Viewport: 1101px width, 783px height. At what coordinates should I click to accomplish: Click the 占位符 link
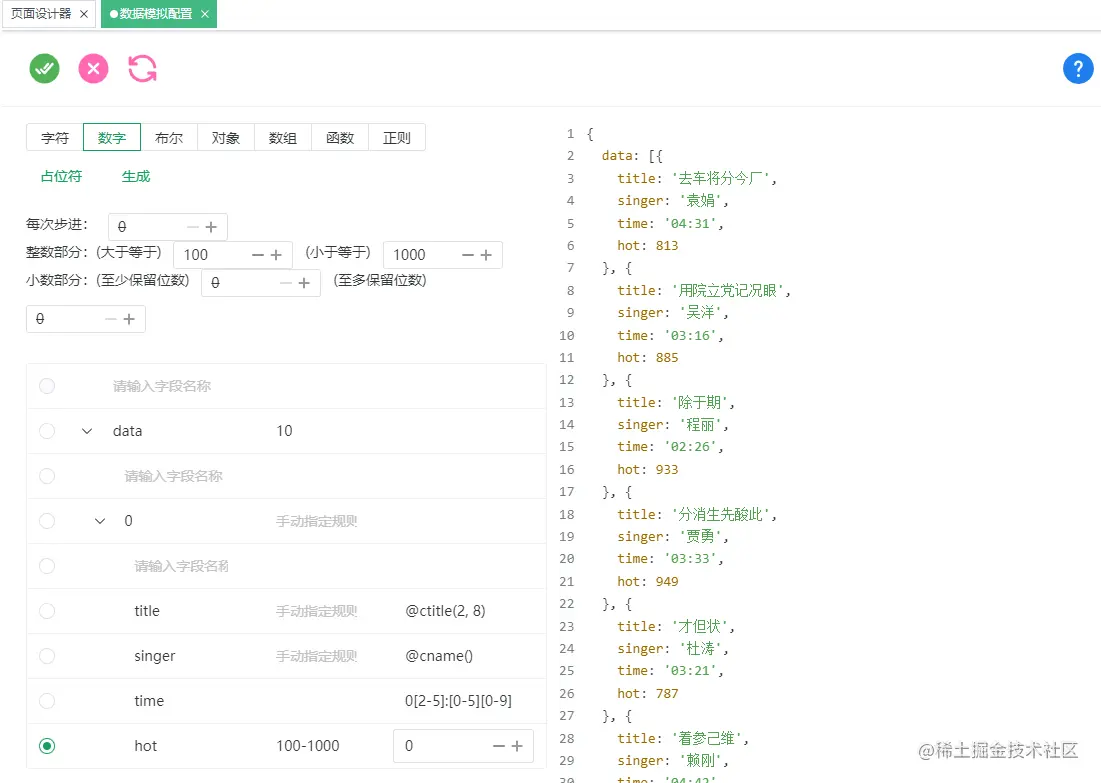[61, 176]
